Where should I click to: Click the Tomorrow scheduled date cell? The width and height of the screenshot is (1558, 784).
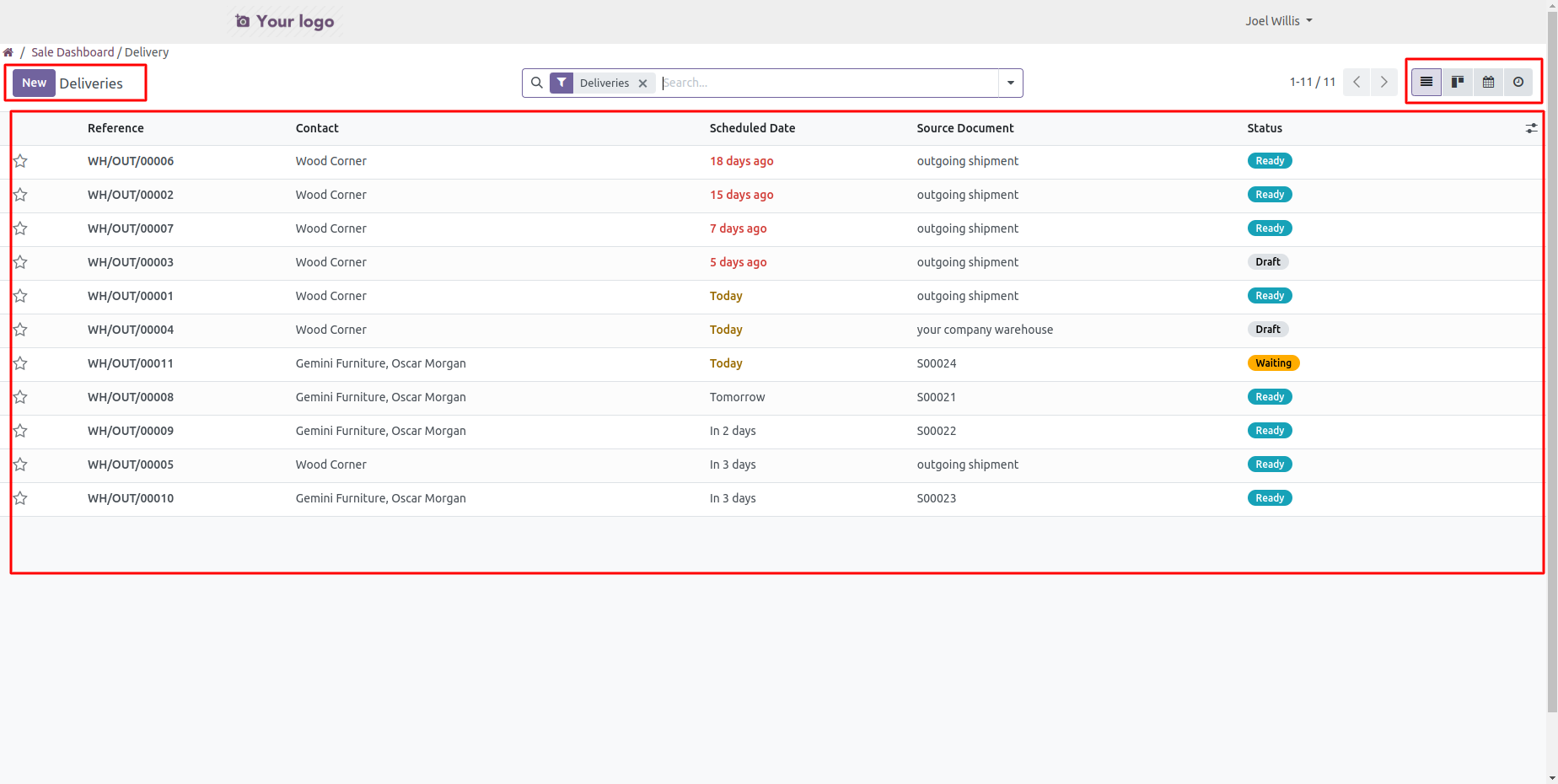pyautogui.click(x=737, y=397)
